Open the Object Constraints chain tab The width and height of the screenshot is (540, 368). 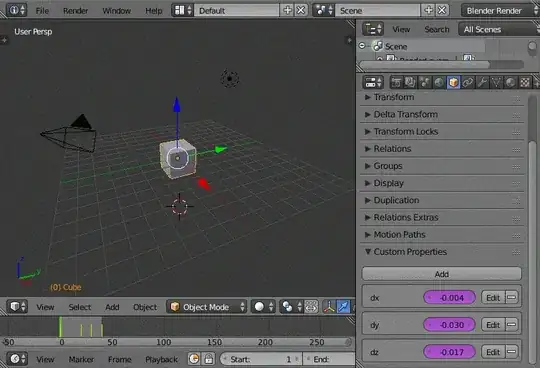point(468,82)
